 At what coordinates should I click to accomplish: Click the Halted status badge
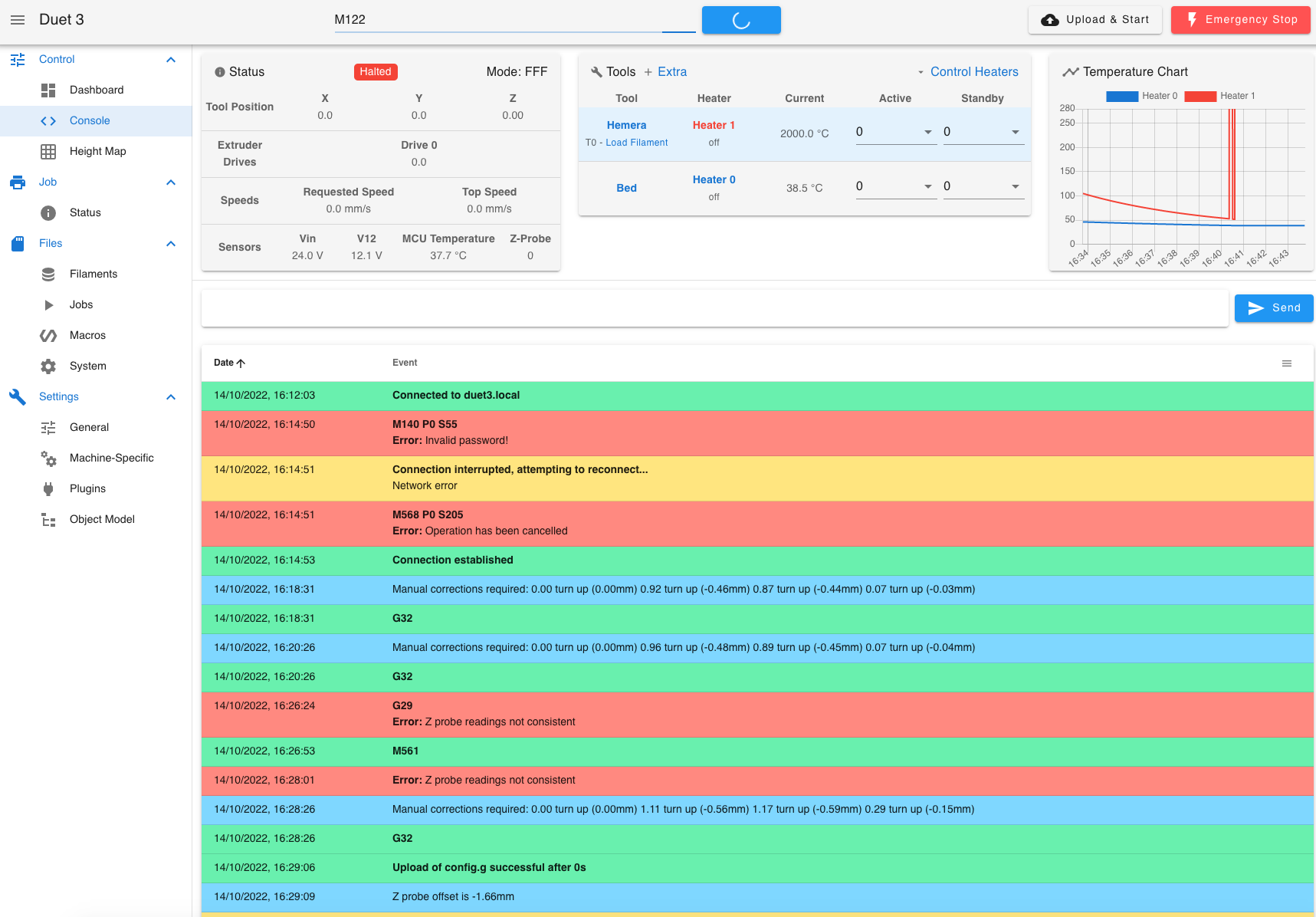tap(376, 72)
